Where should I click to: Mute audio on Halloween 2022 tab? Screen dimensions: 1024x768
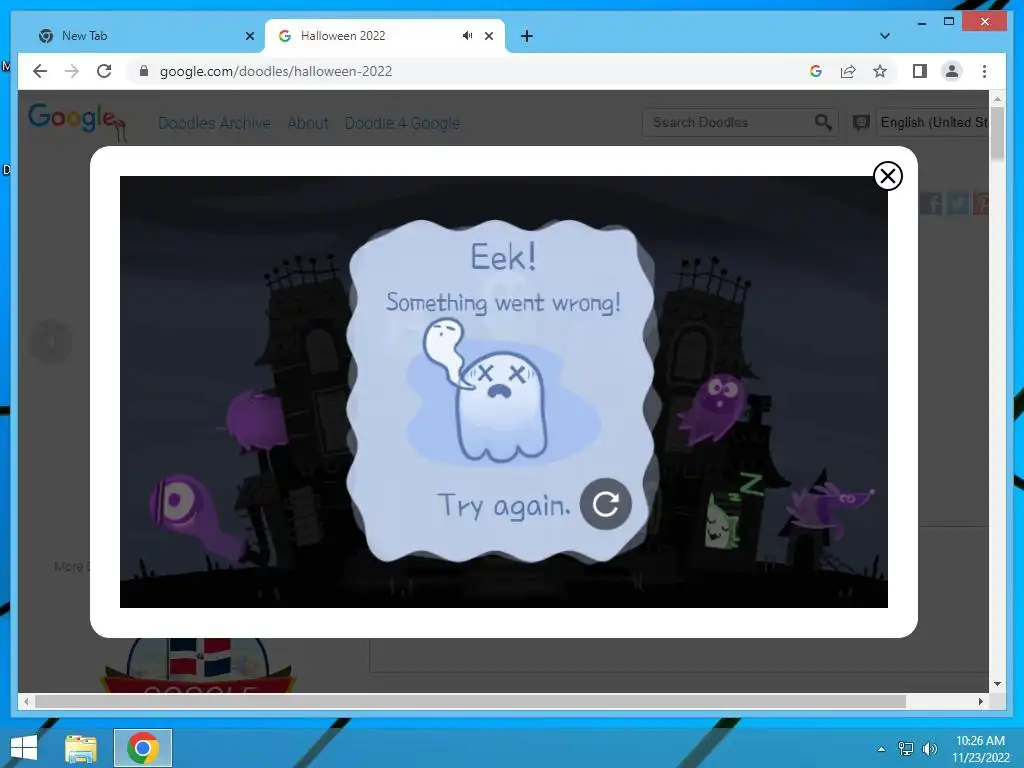(467, 36)
